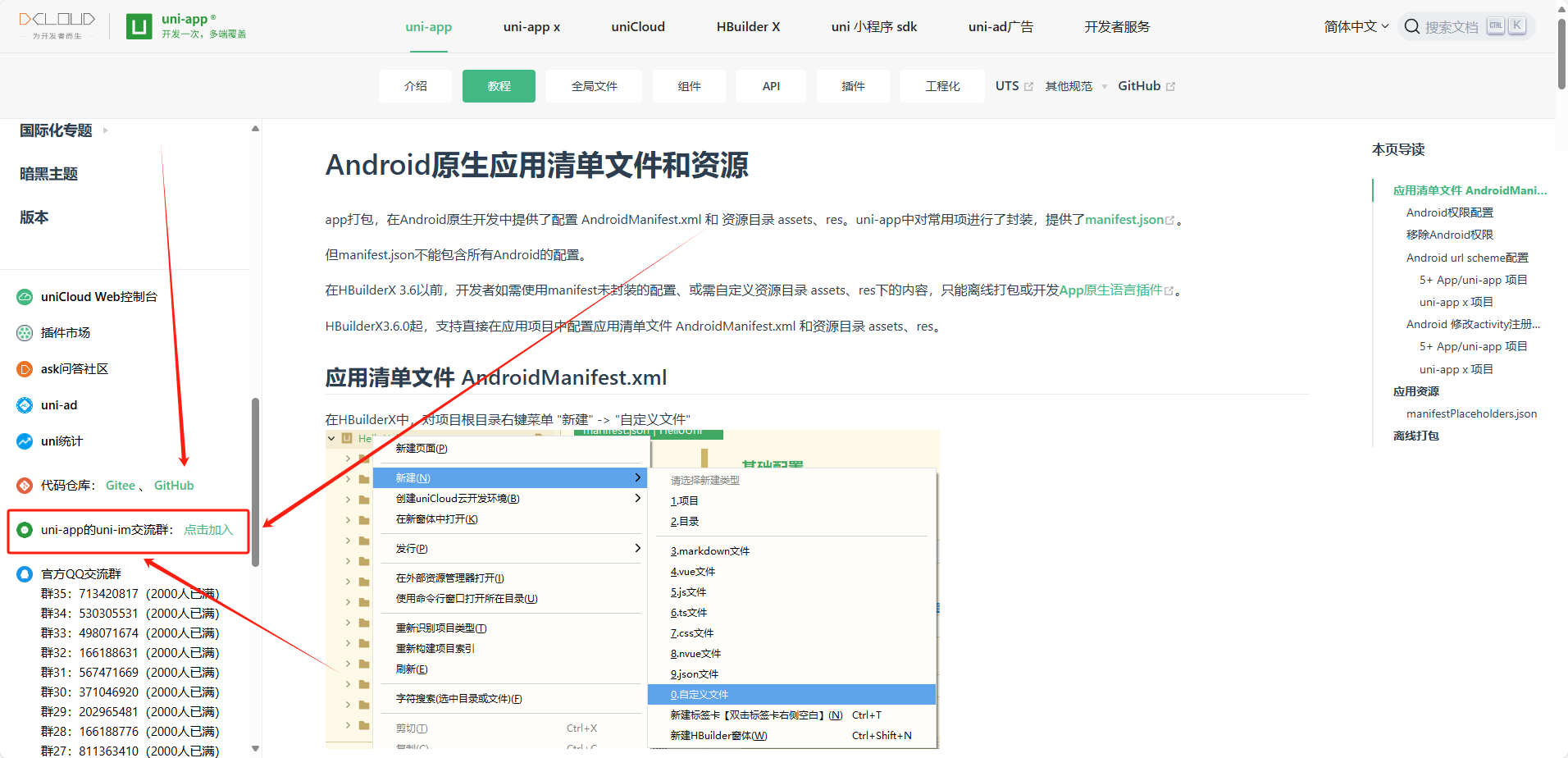Click the 插件 button
Image resolution: width=1568 pixels, height=758 pixels.
853,86
